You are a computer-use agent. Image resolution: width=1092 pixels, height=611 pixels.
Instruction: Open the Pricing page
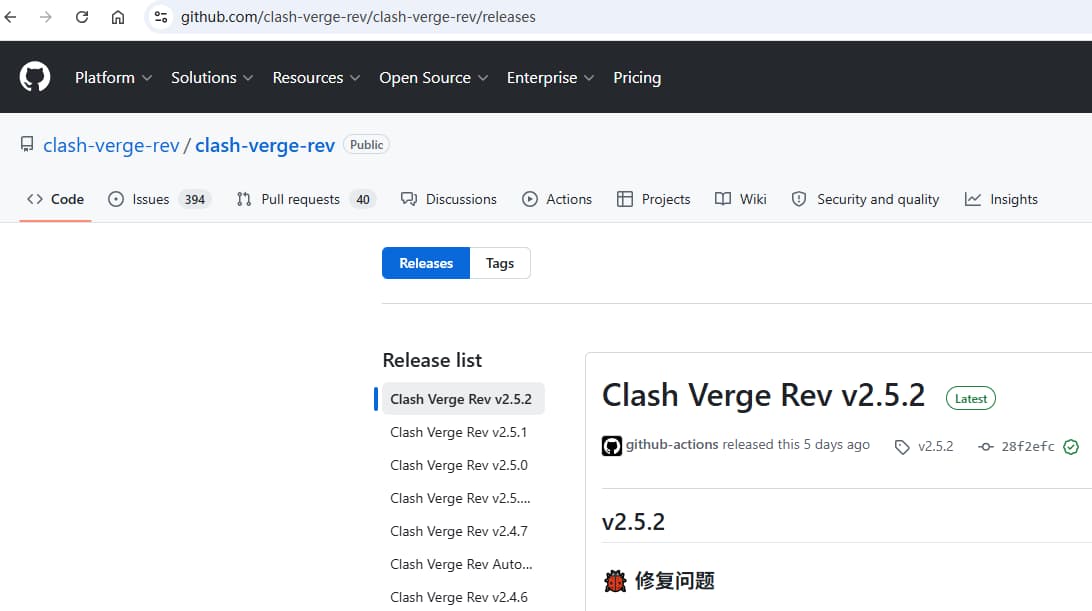pyautogui.click(x=637, y=77)
